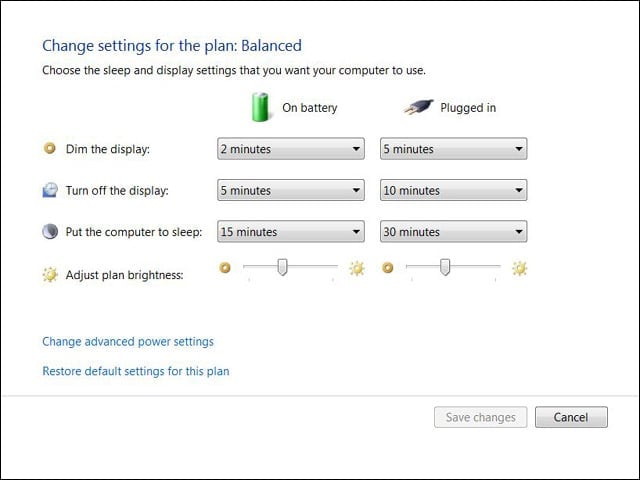Open Dim the display dropdown on battery

coord(291,149)
